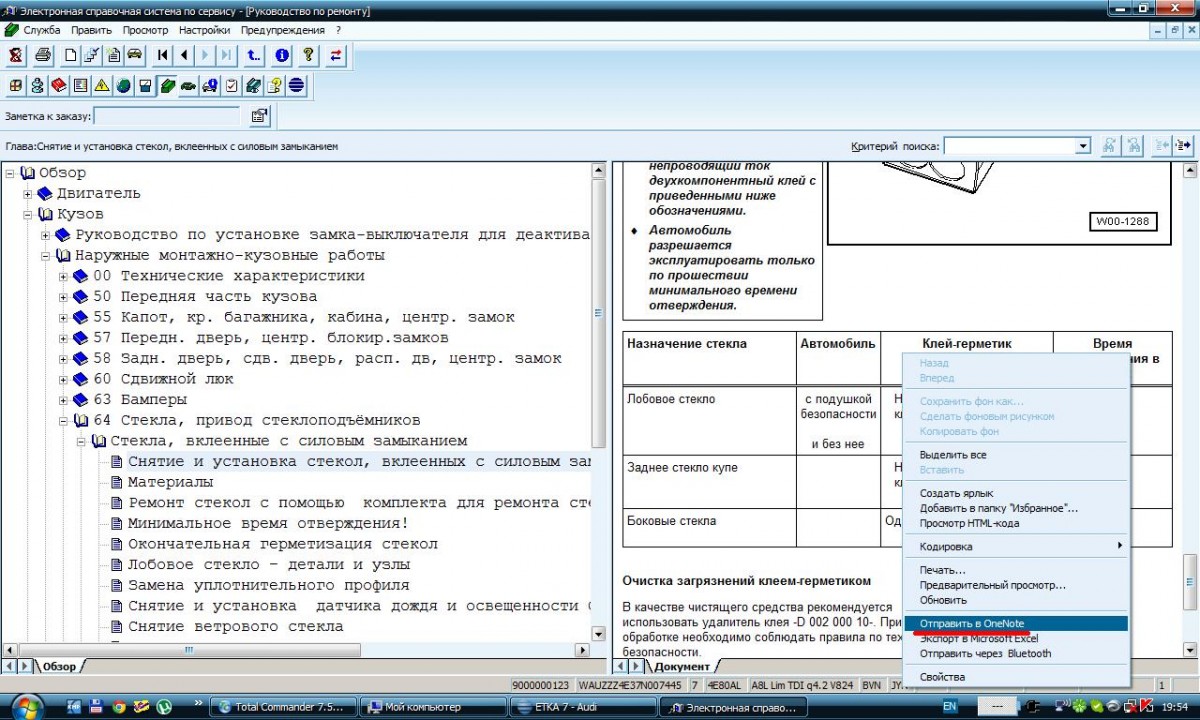Click the order note button next to Заметка field

pyautogui.click(x=259, y=116)
